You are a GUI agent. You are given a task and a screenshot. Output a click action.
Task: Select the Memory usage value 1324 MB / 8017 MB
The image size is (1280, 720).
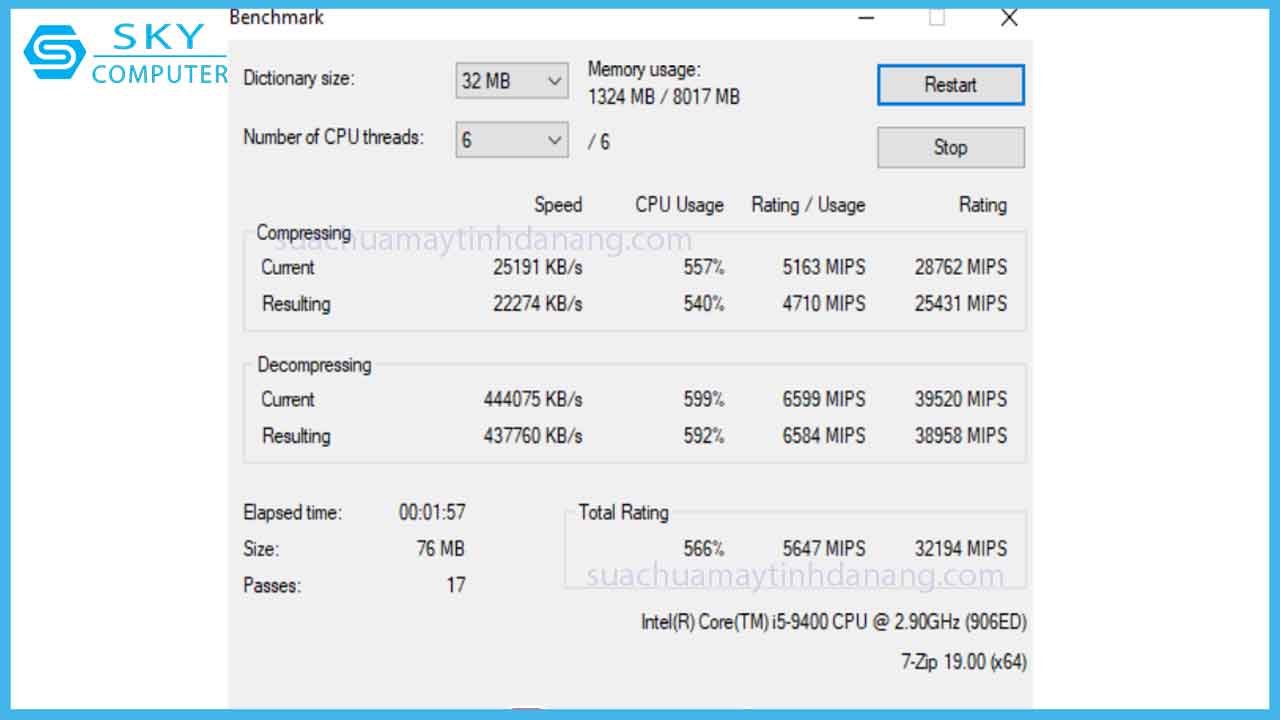tap(664, 97)
